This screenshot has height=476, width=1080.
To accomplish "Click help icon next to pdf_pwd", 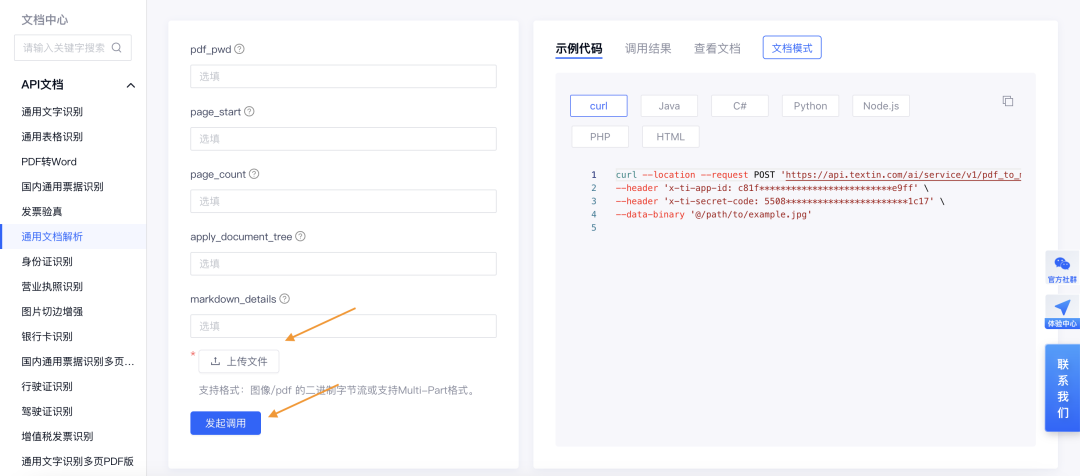I will (239, 49).
